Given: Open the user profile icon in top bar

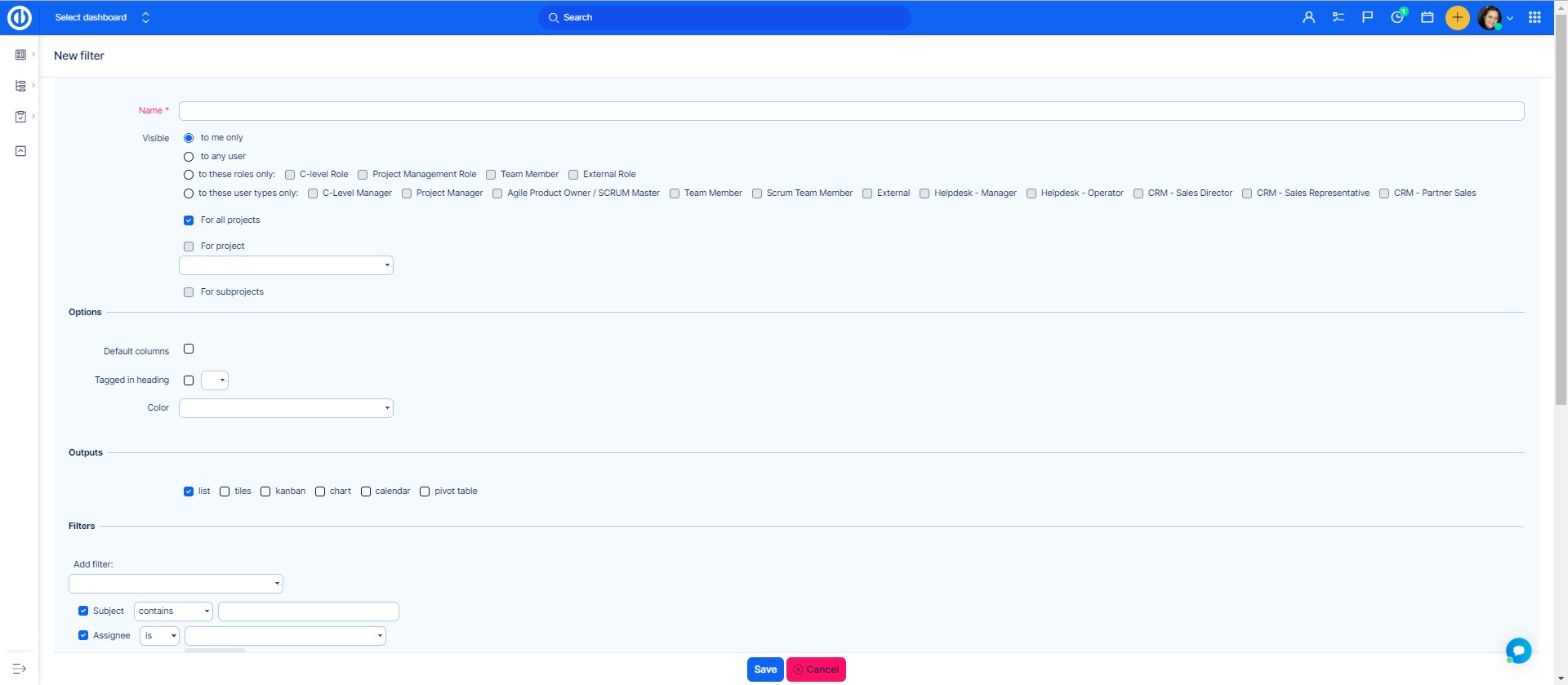Looking at the screenshot, I should pyautogui.click(x=1308, y=17).
